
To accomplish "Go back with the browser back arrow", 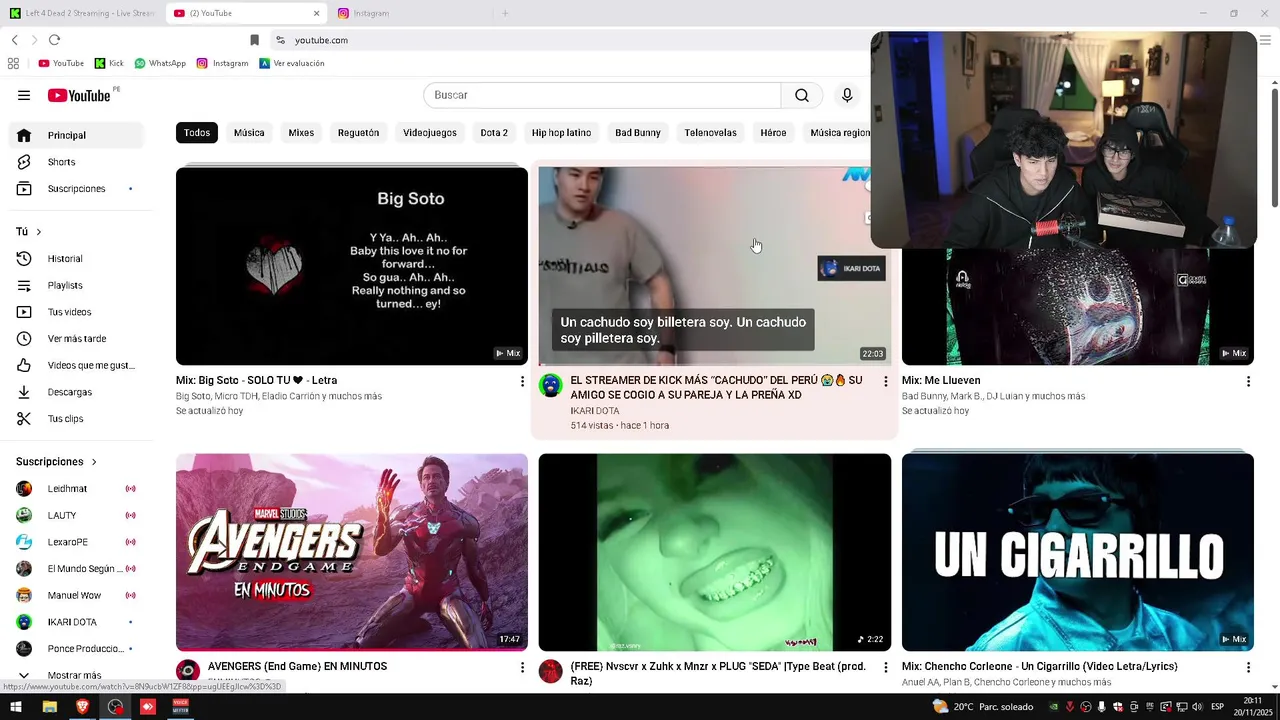I will click(x=15, y=40).
